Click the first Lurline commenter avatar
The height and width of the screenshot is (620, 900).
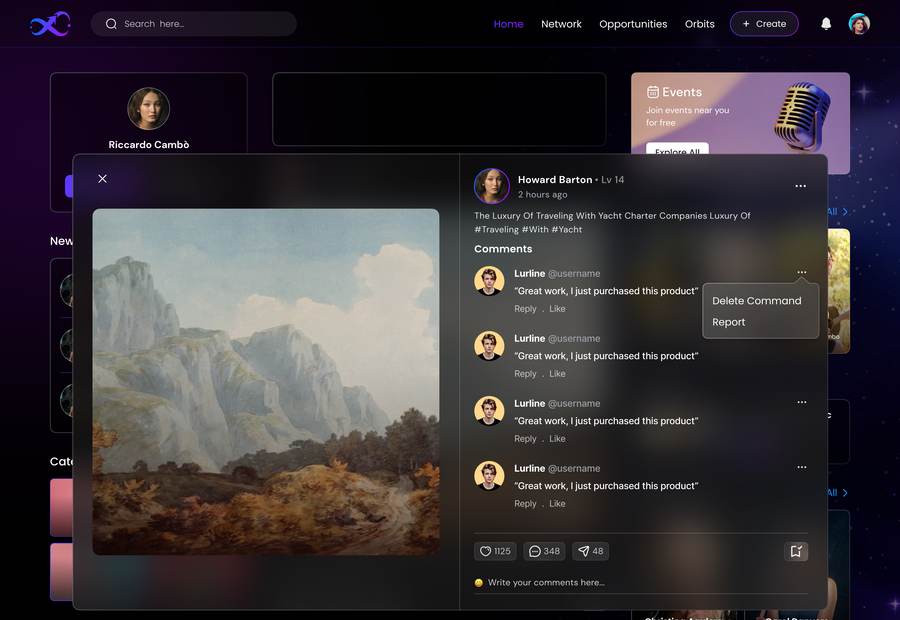(x=489, y=281)
